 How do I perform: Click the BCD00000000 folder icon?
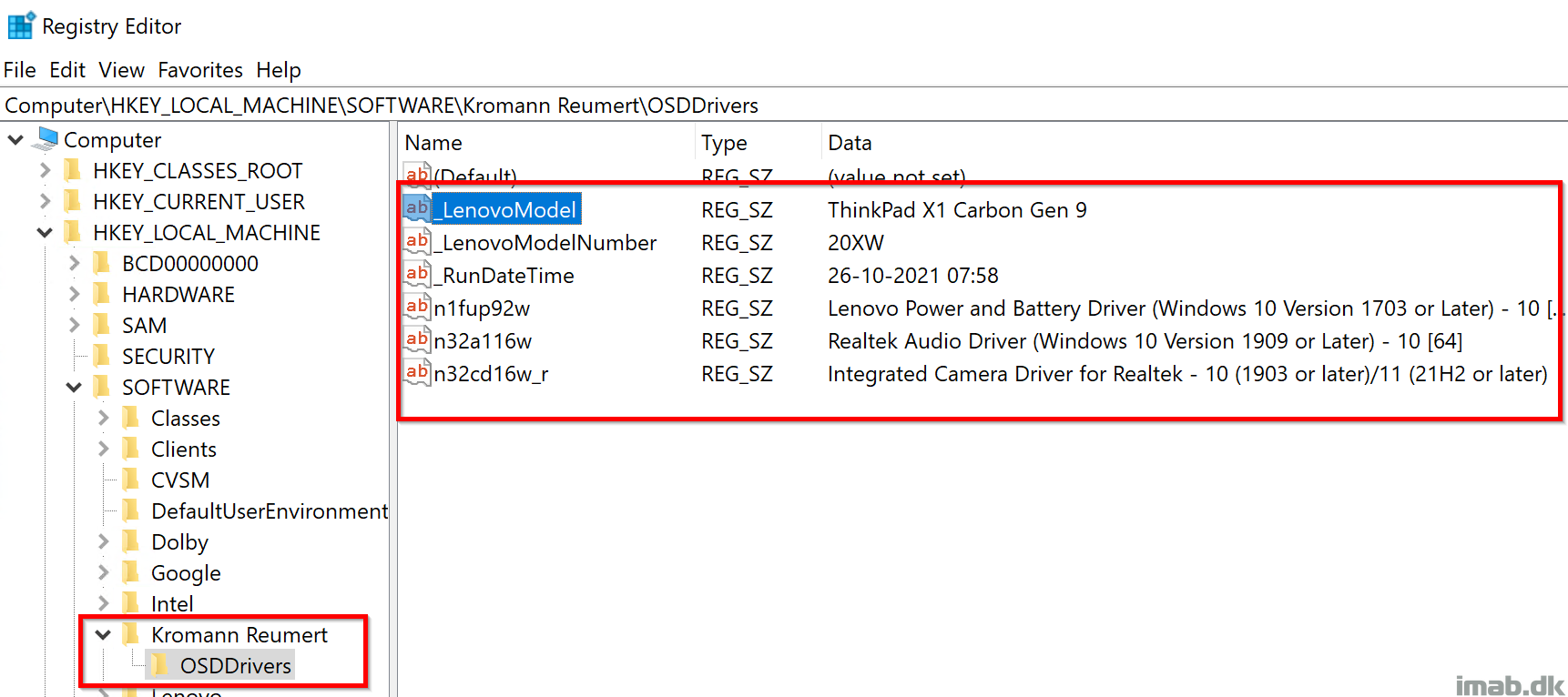[x=102, y=263]
